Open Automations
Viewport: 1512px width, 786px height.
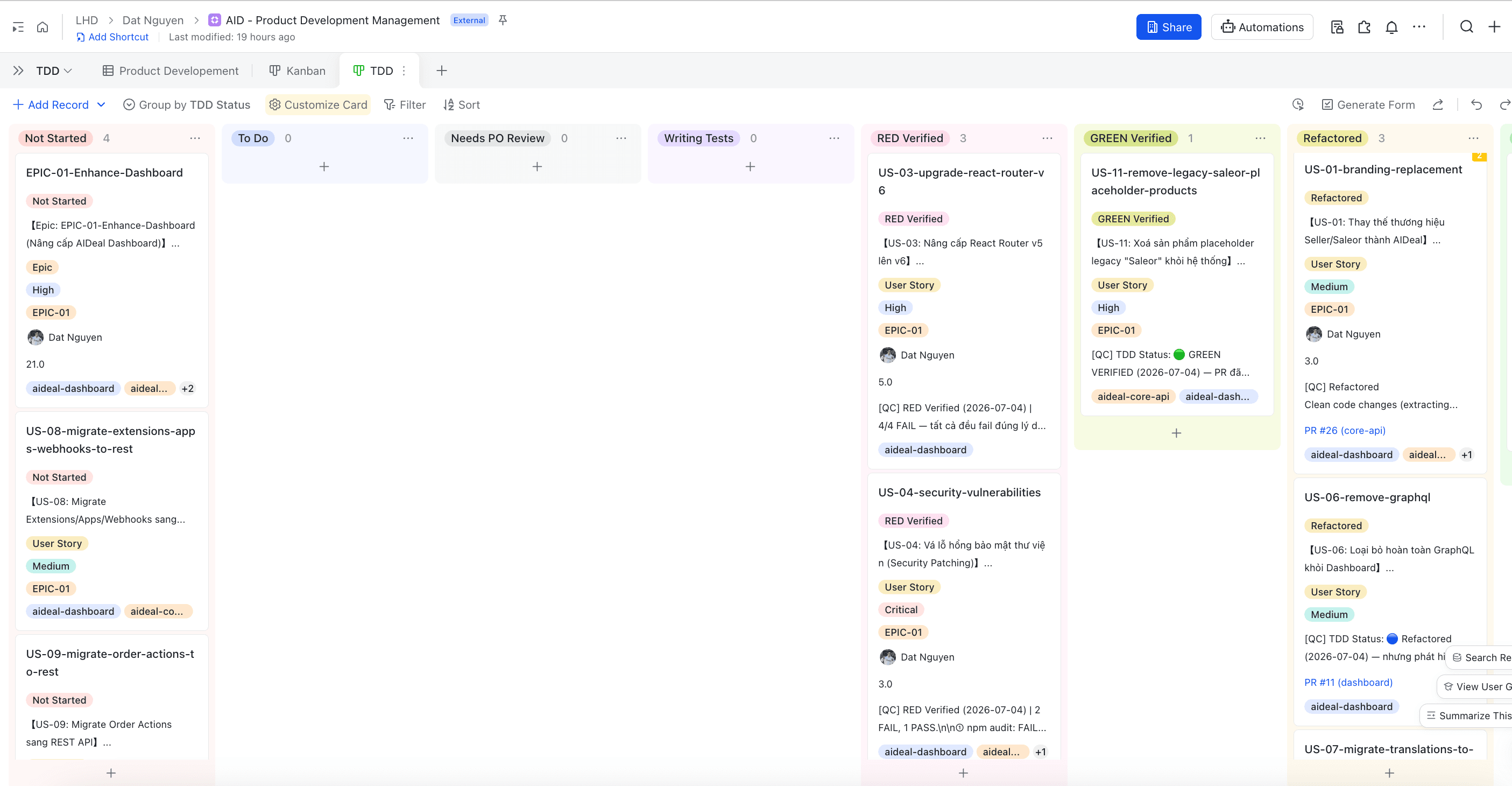[x=1262, y=27]
